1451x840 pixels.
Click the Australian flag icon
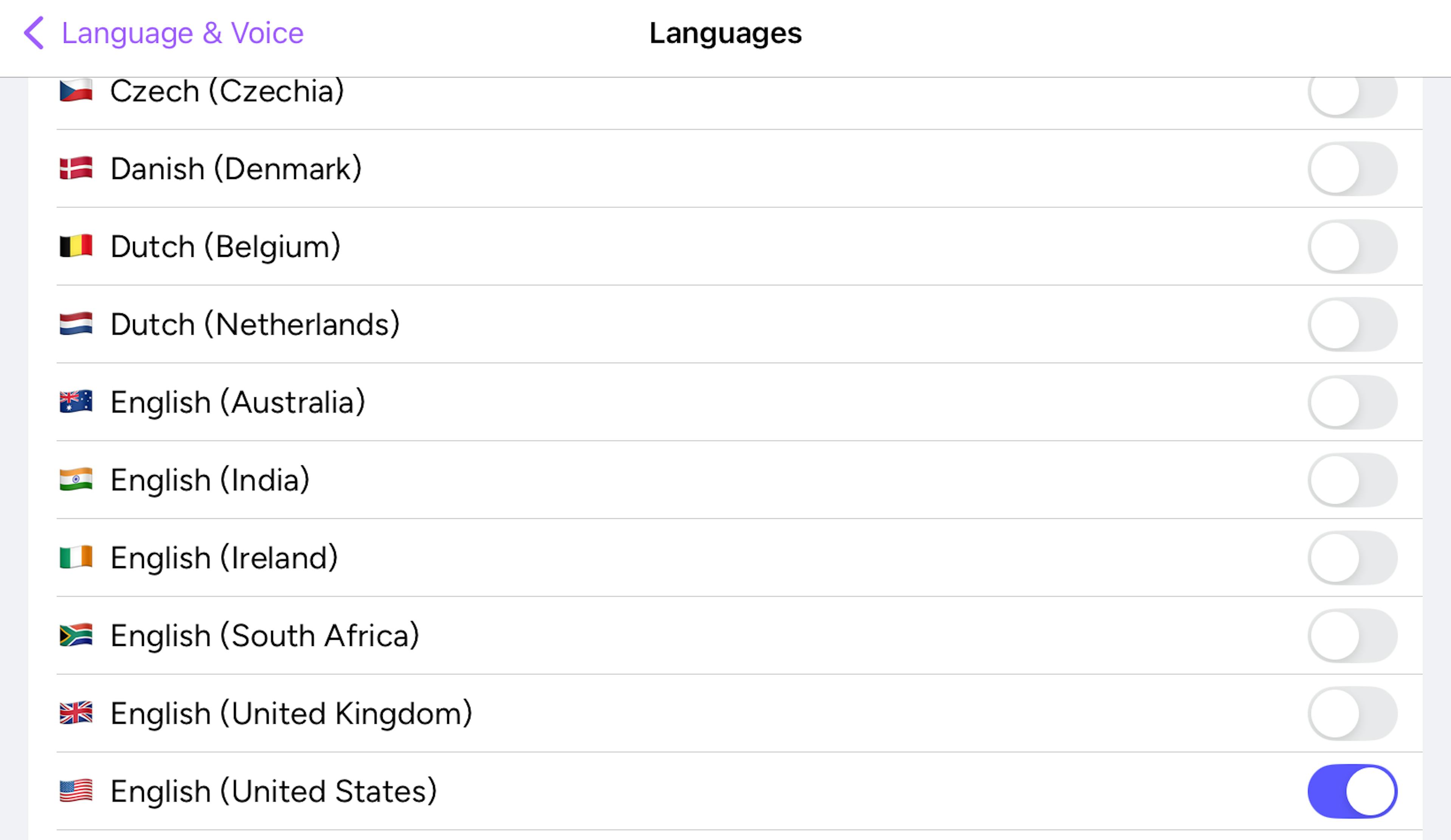(x=76, y=402)
